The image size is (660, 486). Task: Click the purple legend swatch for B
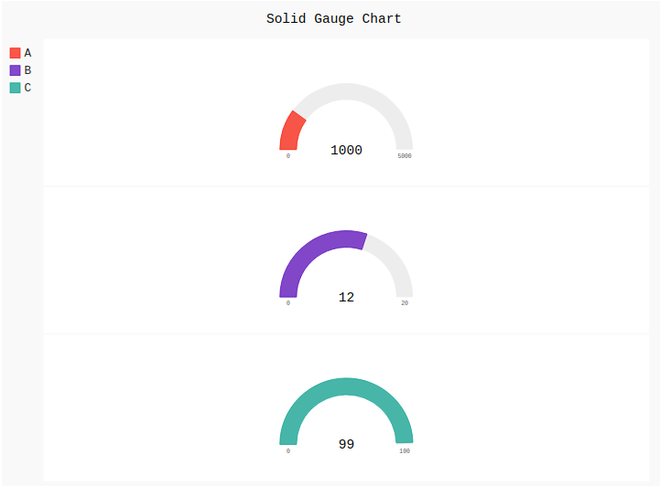click(x=15, y=70)
